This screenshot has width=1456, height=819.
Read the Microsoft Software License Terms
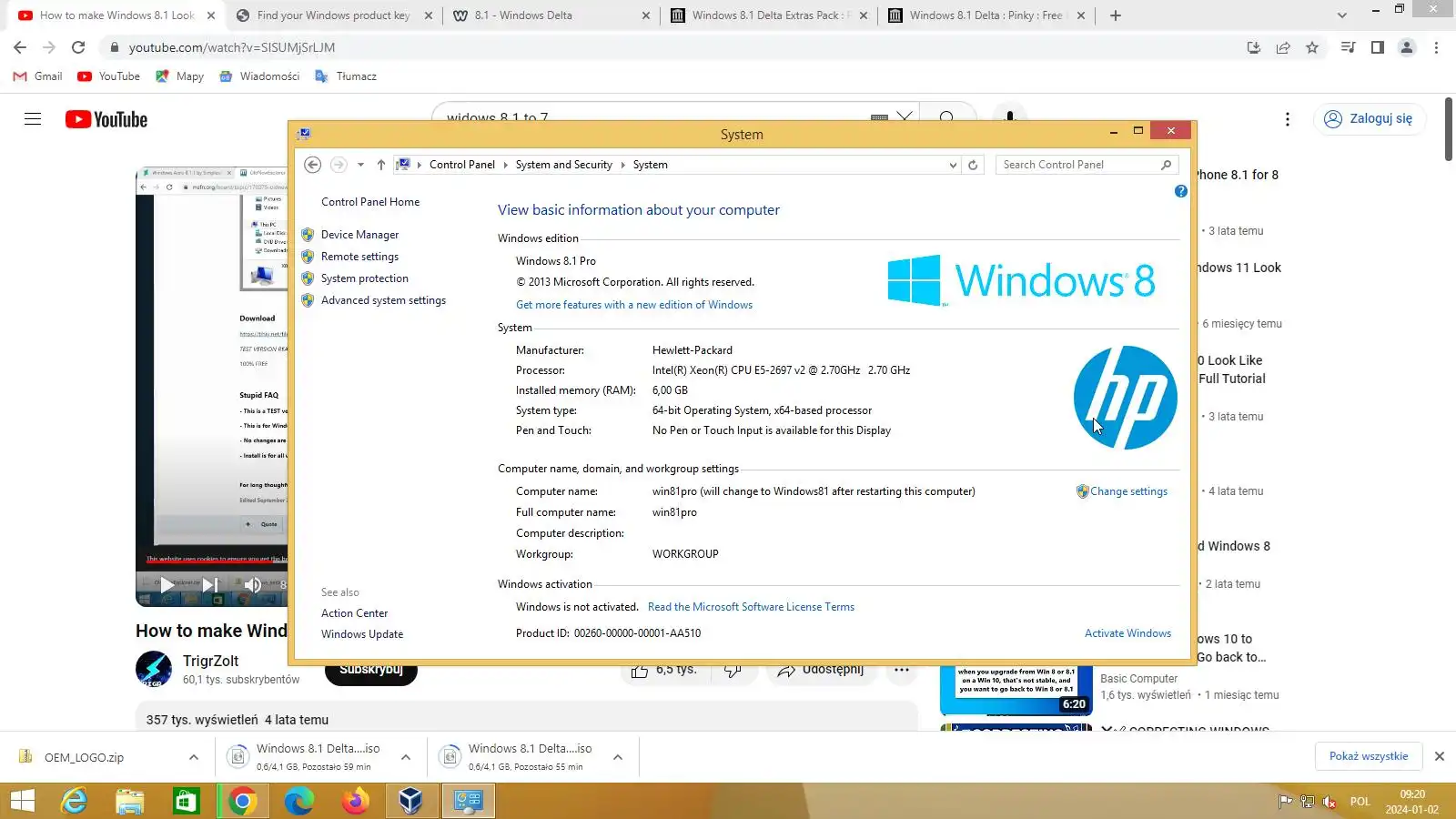click(751, 607)
